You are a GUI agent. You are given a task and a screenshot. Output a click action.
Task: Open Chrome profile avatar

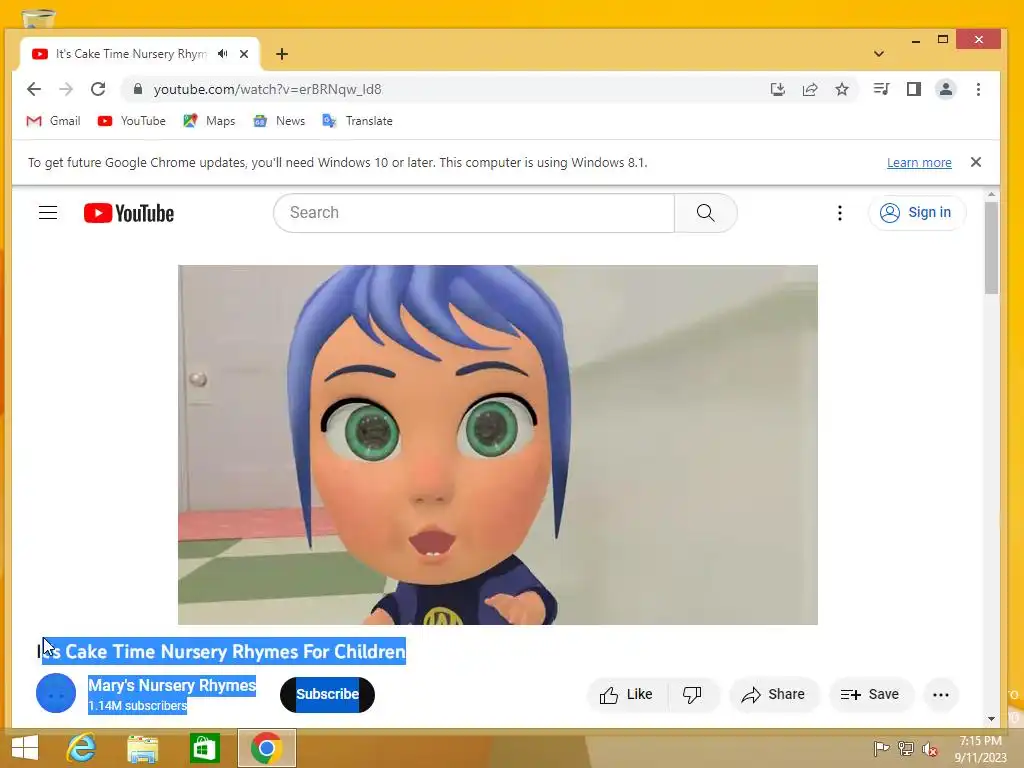(x=946, y=89)
